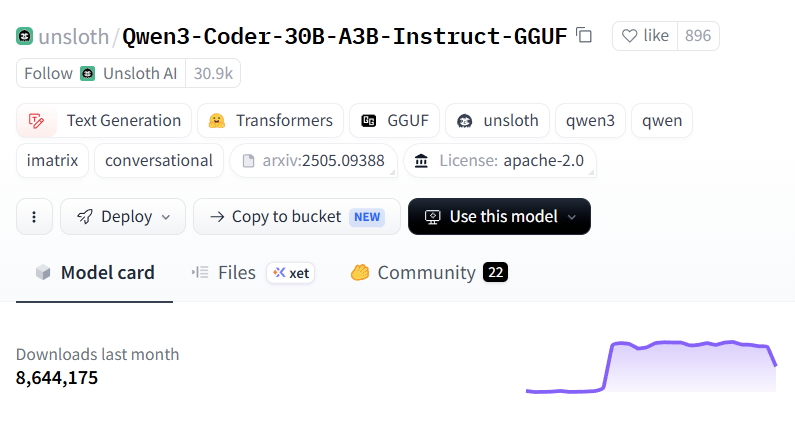The image size is (795, 421).
Task: Click the Text Generation task icon
Action: [x=36, y=121]
